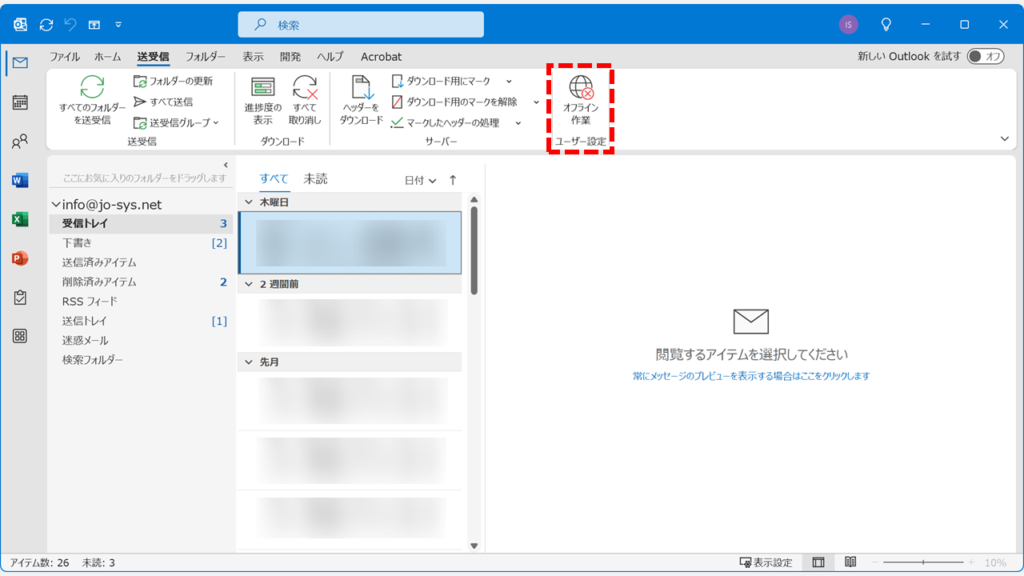Launch Word from the sidebar

pyautogui.click(x=20, y=180)
